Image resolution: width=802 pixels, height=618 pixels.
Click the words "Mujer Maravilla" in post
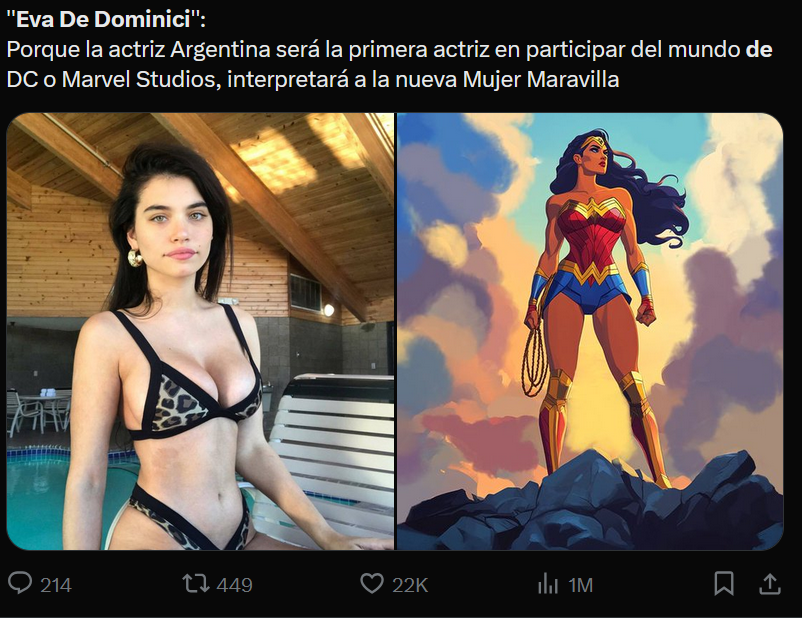point(541,80)
